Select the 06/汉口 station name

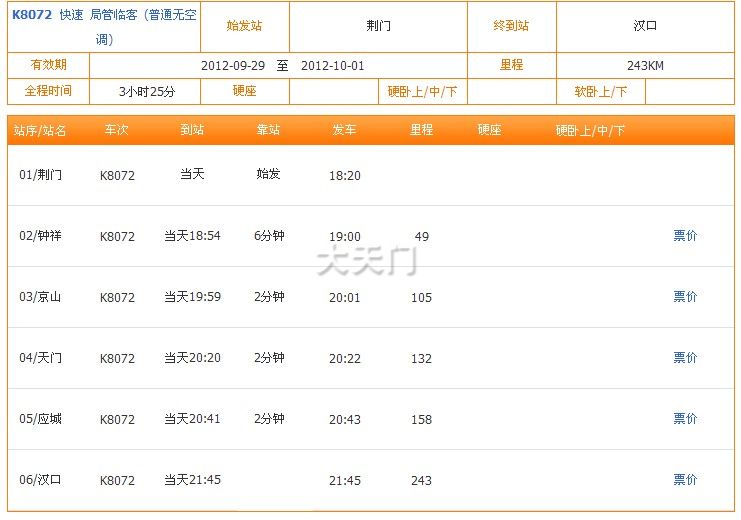pos(41,480)
